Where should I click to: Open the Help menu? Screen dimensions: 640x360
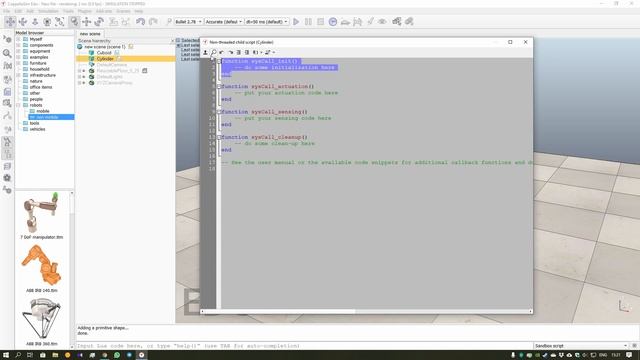tap(139, 11)
